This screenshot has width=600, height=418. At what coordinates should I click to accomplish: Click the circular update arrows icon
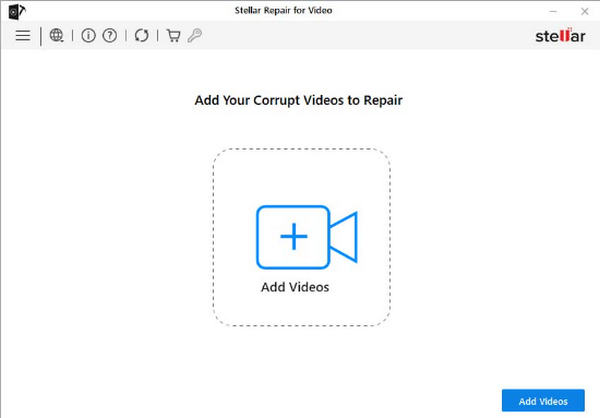[142, 36]
